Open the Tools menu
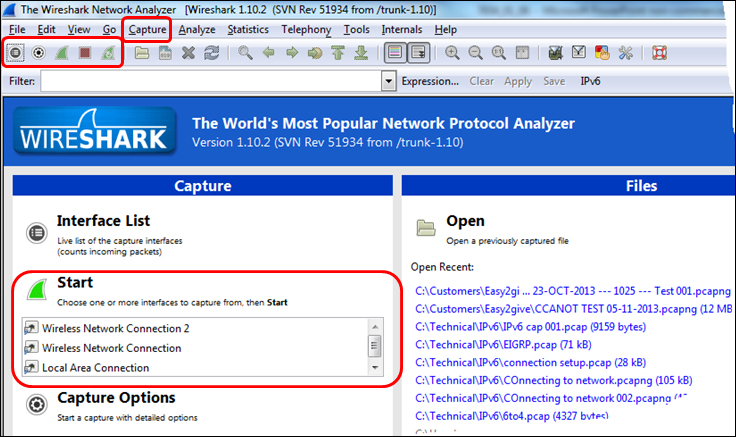 pyautogui.click(x=356, y=30)
